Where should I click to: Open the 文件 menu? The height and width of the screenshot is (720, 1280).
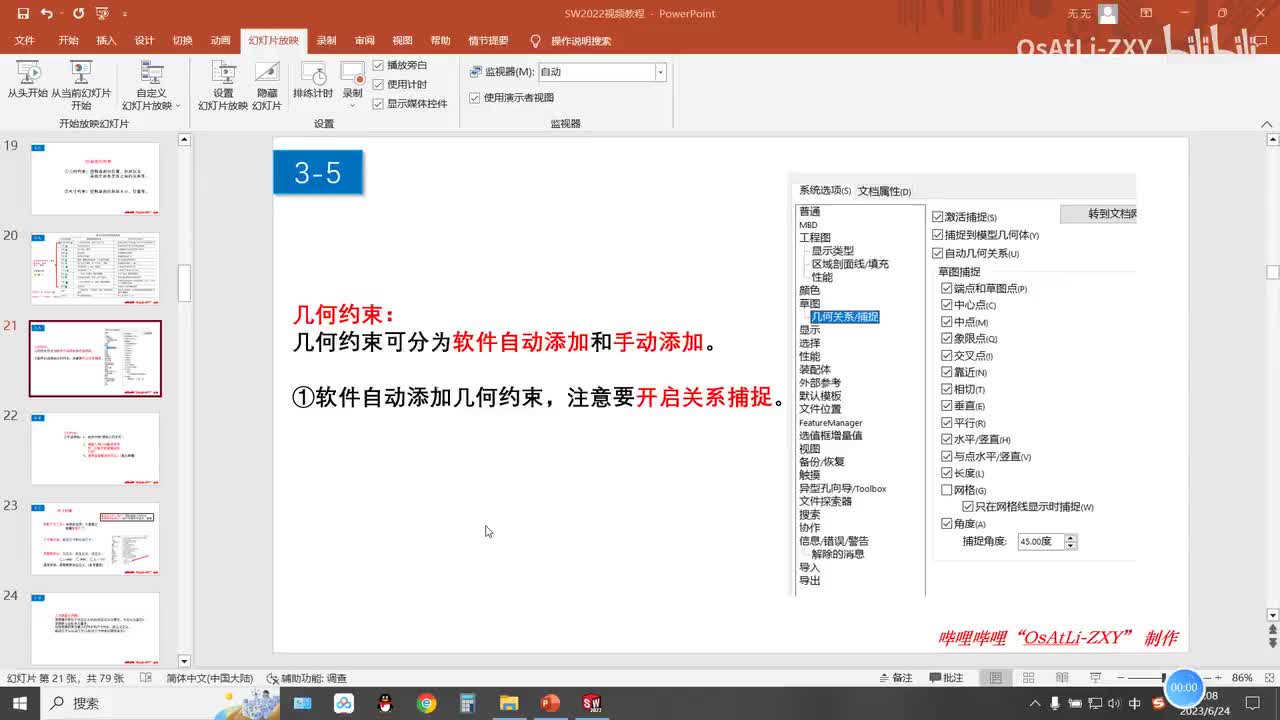point(25,41)
